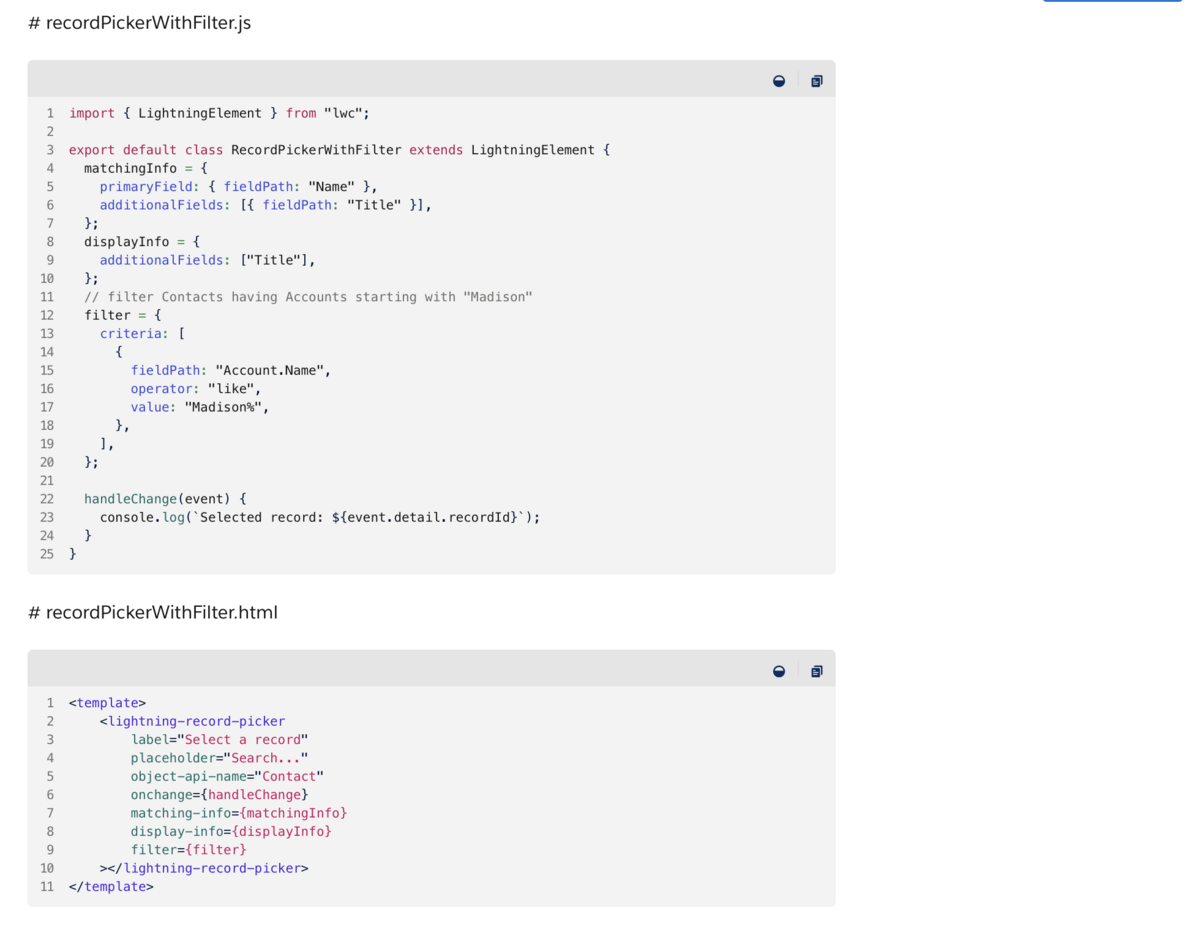Copy the recordPickerWithFilter.js code snippet

click(816, 80)
